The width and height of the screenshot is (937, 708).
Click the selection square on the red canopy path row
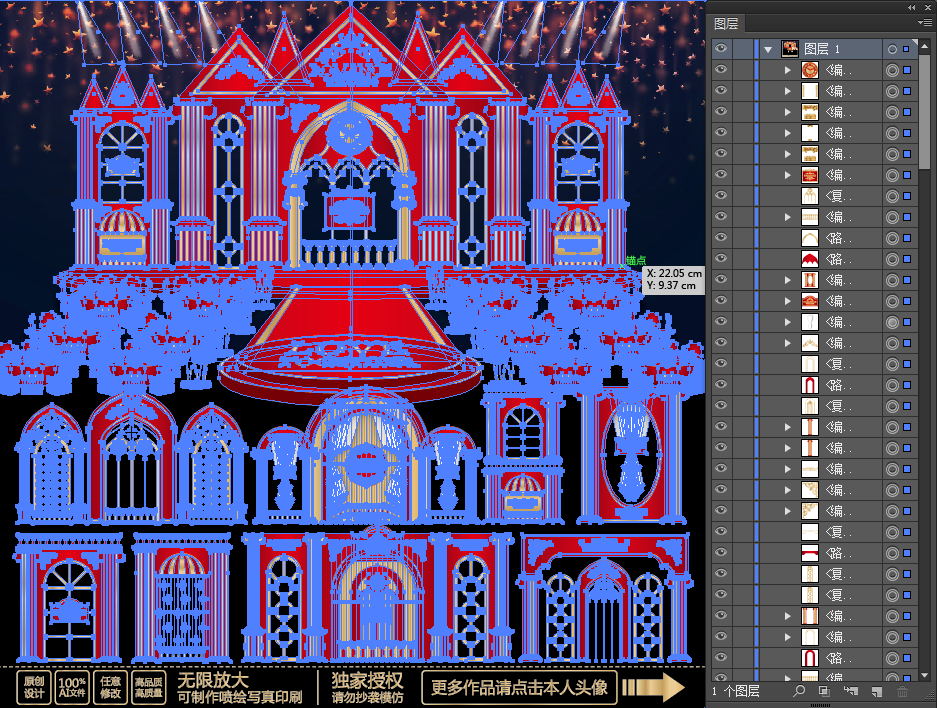coord(907,259)
